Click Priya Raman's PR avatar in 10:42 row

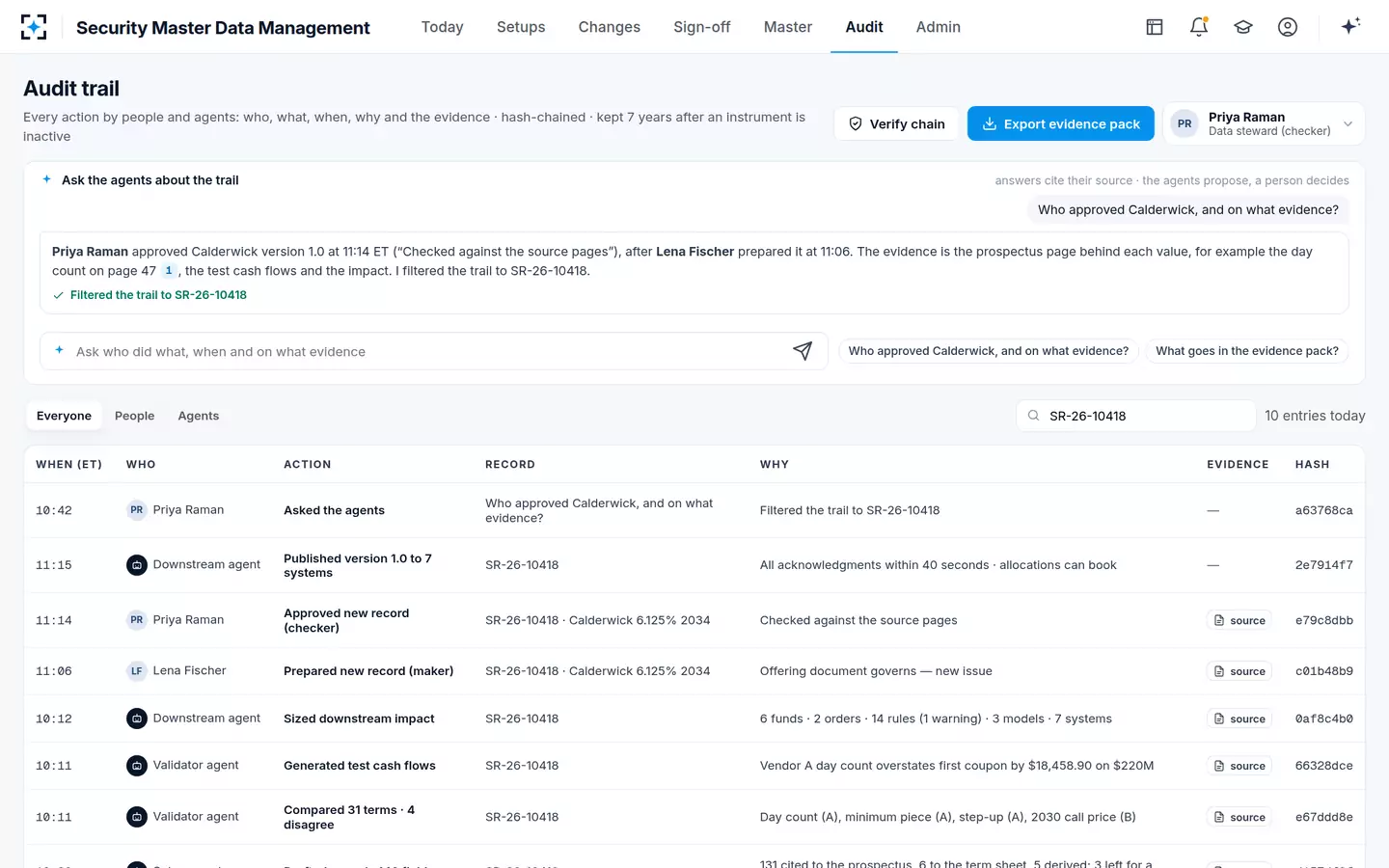coord(137,510)
